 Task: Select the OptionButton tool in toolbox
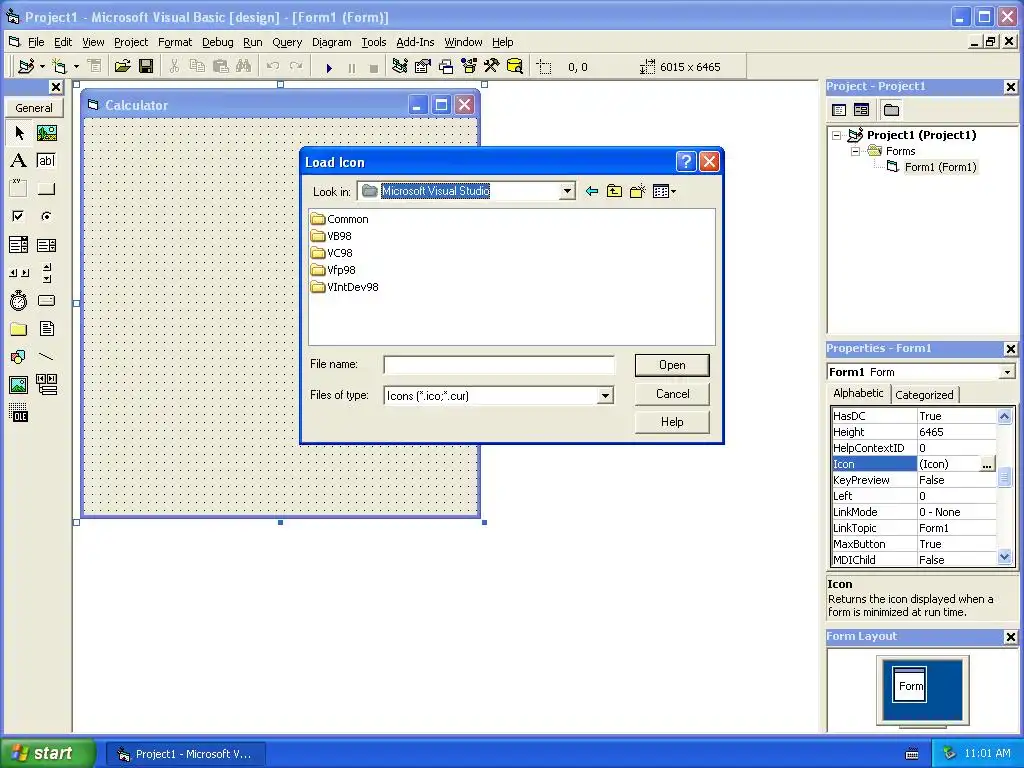pos(46,216)
